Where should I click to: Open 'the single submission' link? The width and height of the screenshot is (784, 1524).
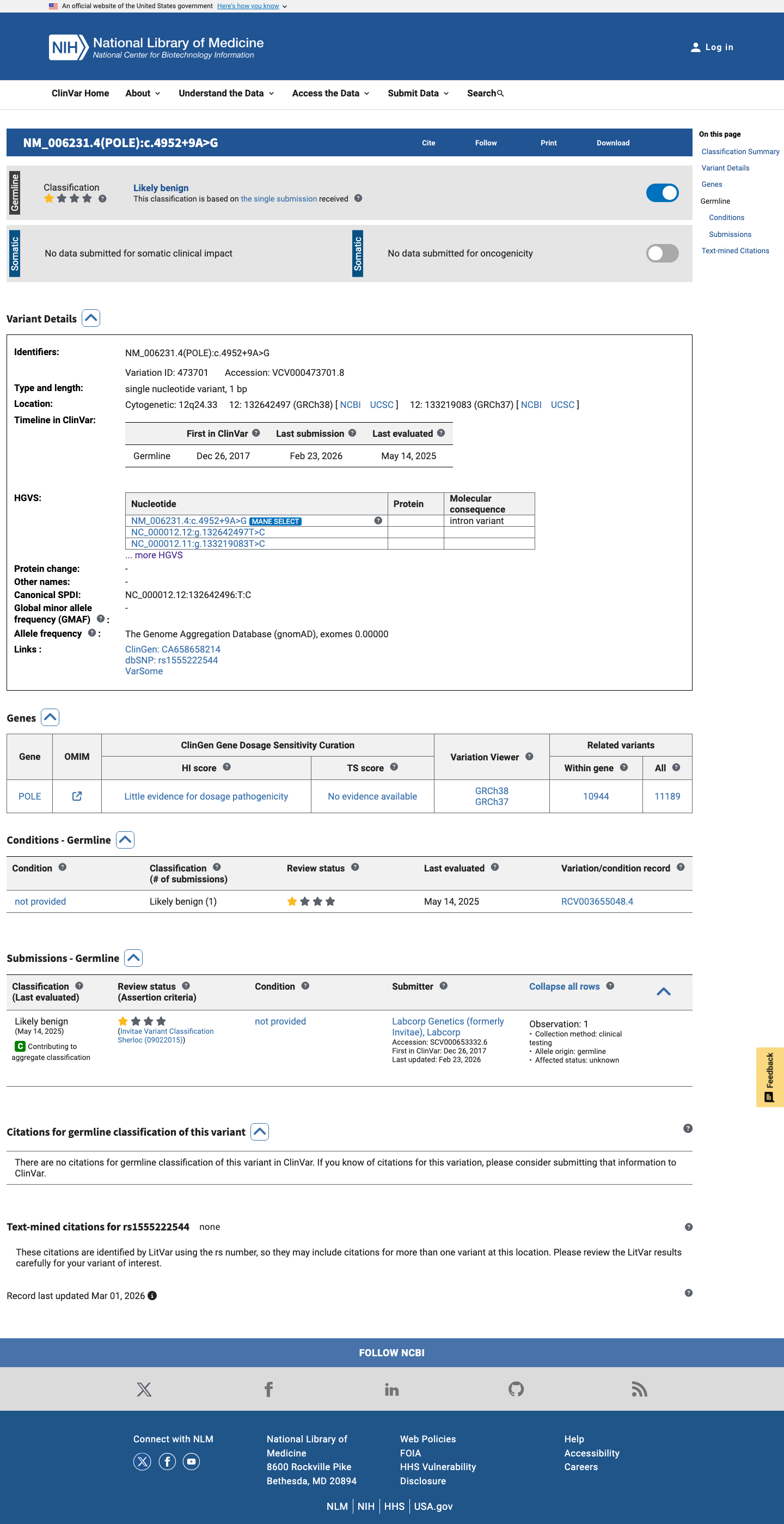tap(278, 199)
